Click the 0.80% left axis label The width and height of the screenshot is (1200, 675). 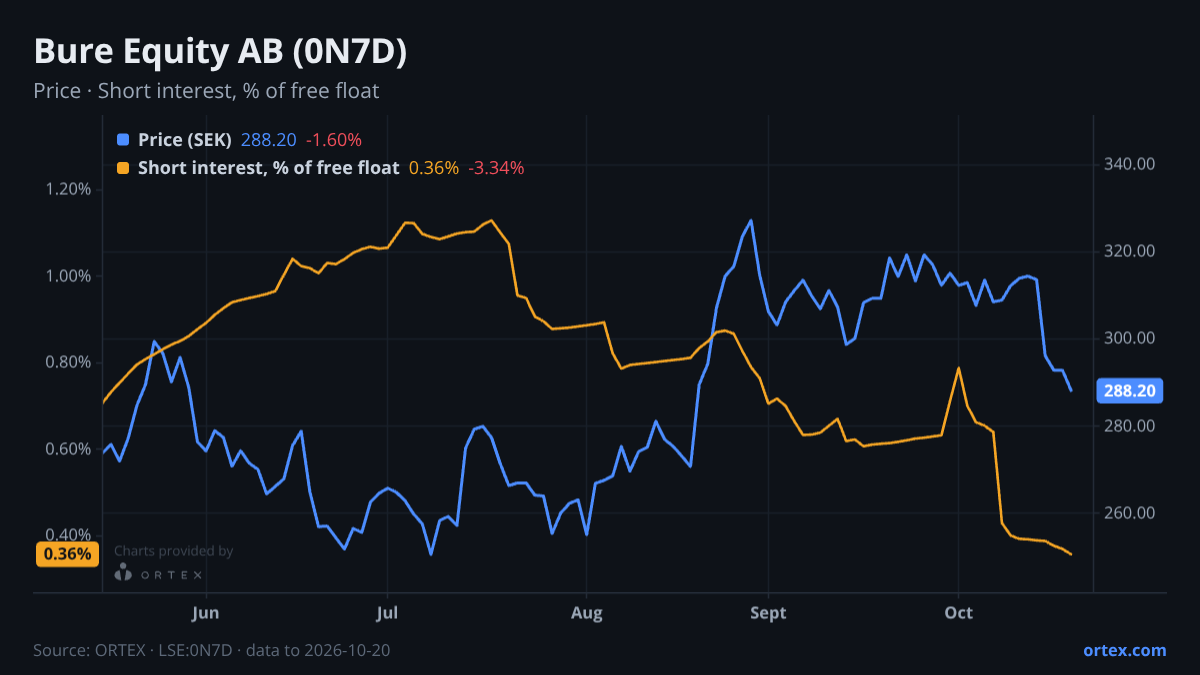click(67, 362)
